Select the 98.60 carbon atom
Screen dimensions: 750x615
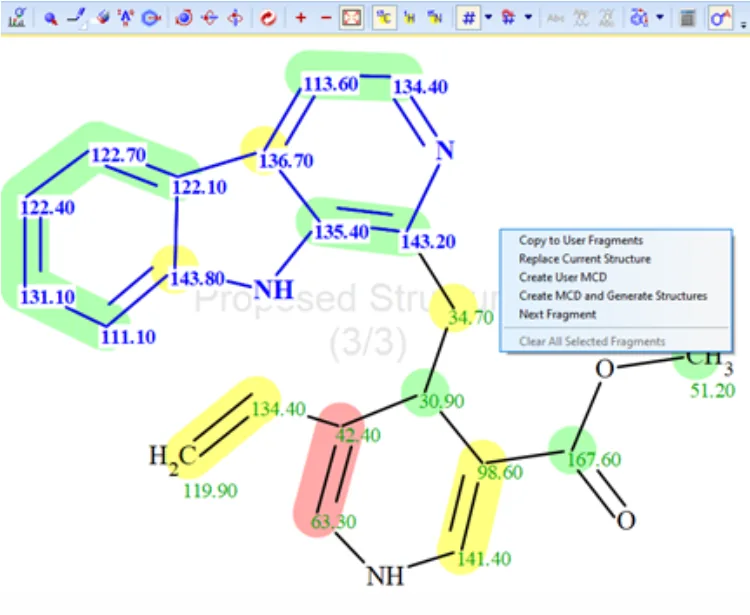500,472
